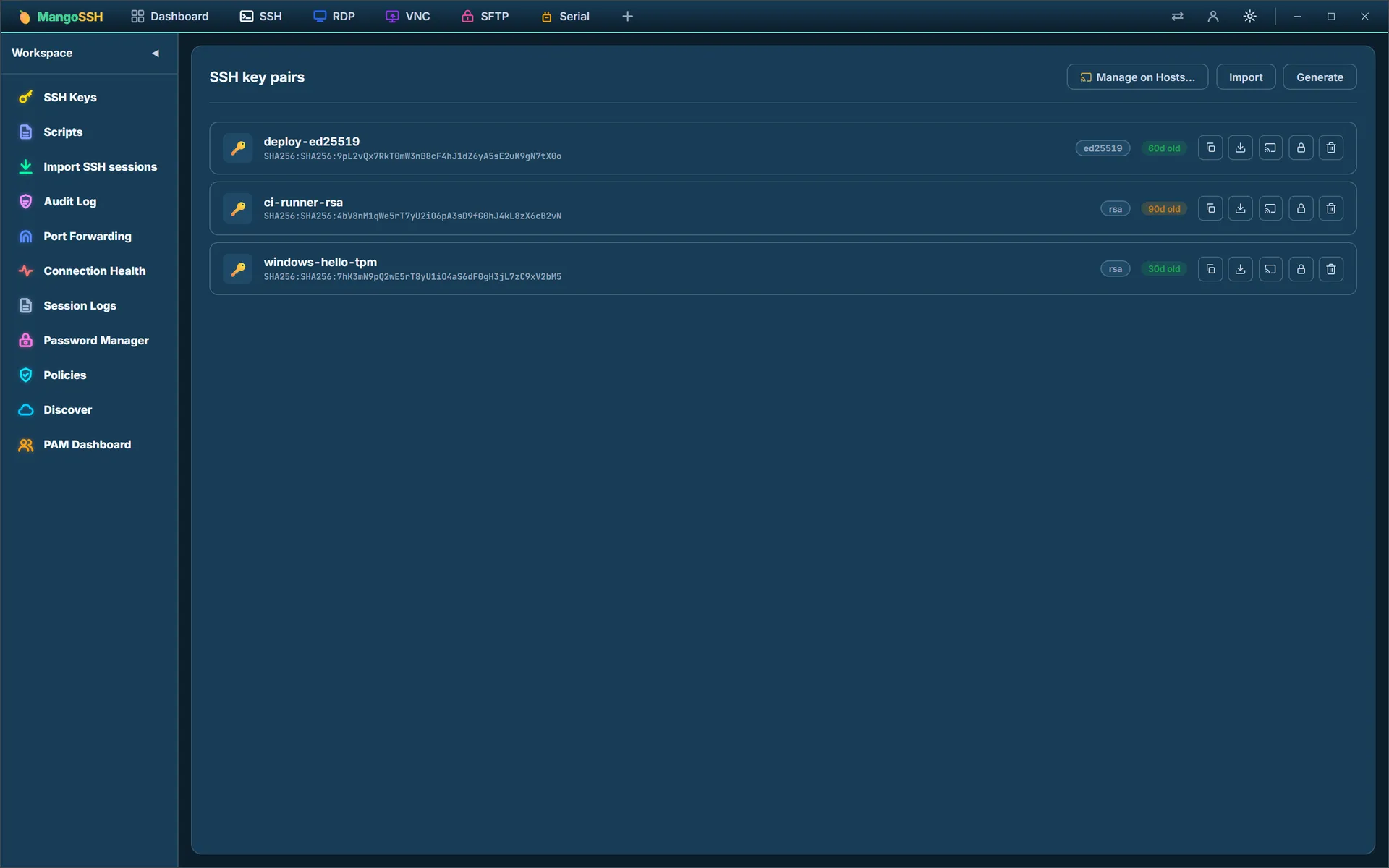Delete the ci-runner-rsa key

point(1331,209)
